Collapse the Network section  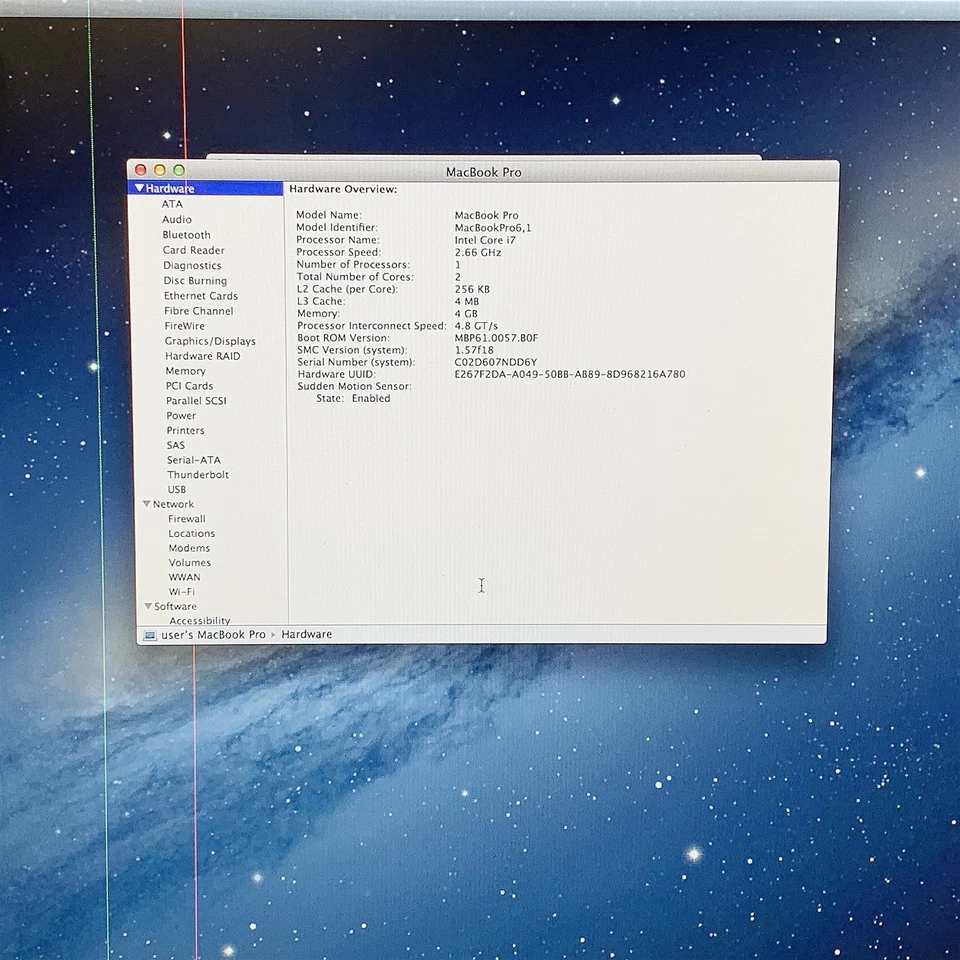(x=147, y=504)
